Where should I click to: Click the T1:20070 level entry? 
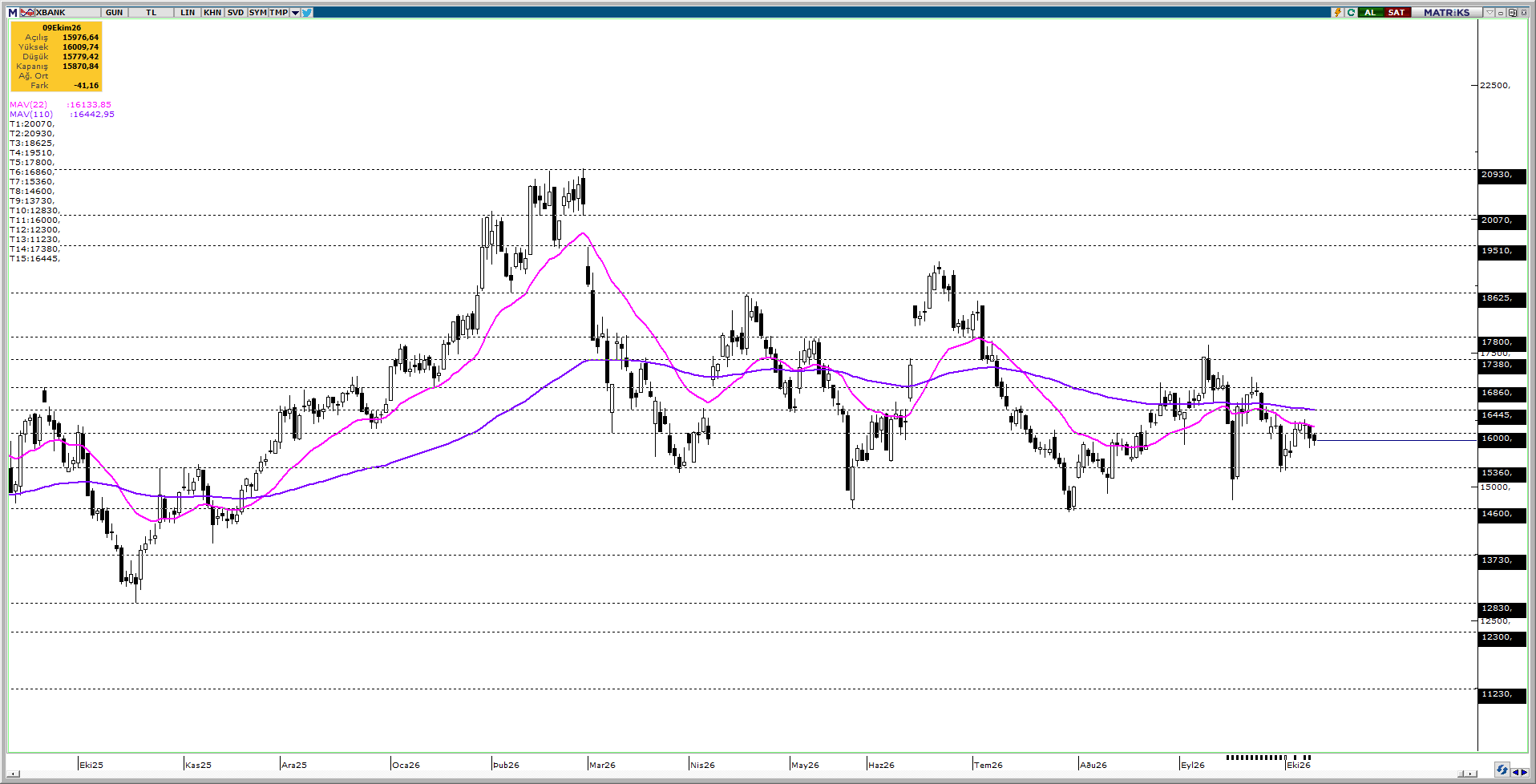pos(32,123)
